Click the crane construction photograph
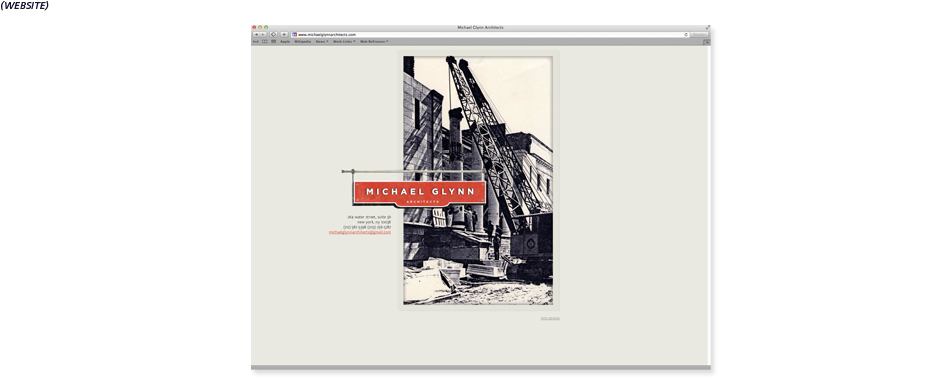This screenshot has width=940, height=388. pos(478,181)
